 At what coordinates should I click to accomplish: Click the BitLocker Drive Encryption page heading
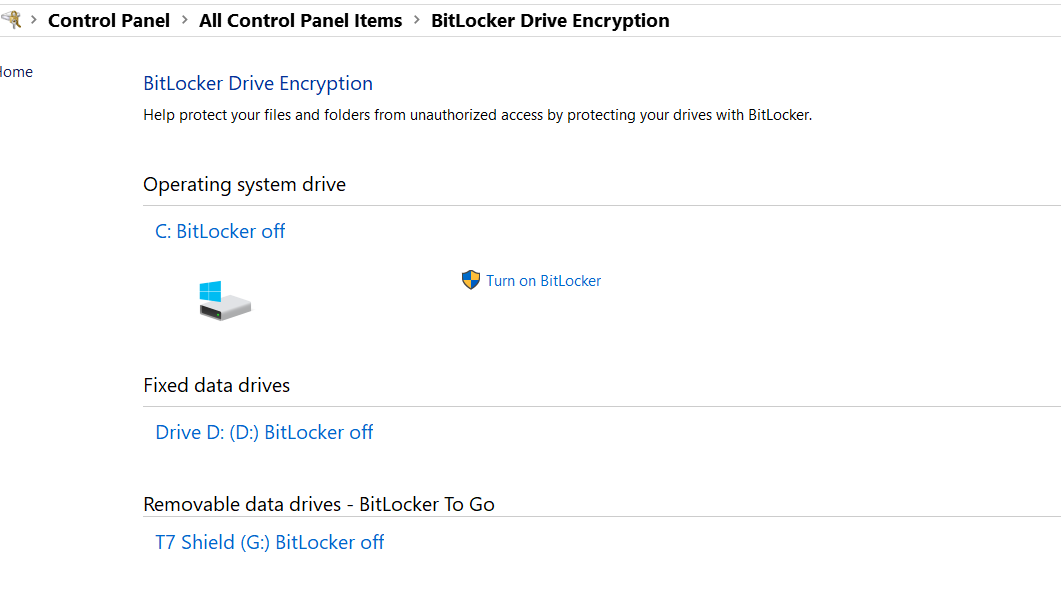click(x=258, y=84)
